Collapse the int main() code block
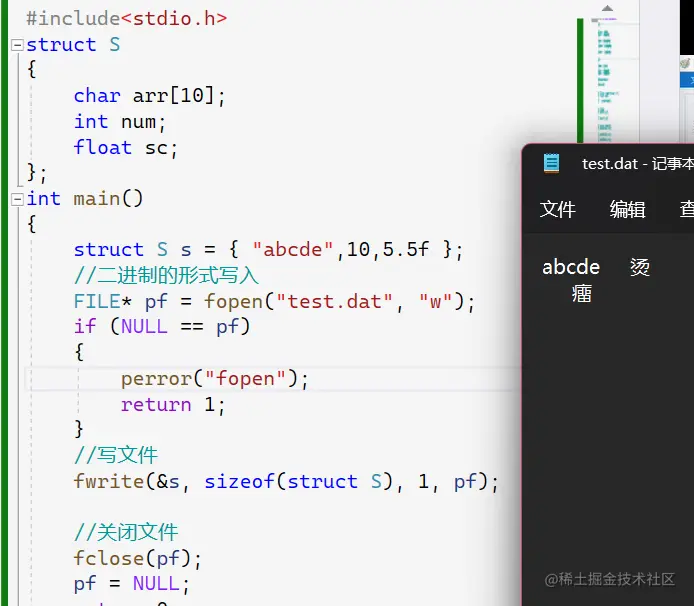Screen dimensions: 694x606 (x=17, y=199)
